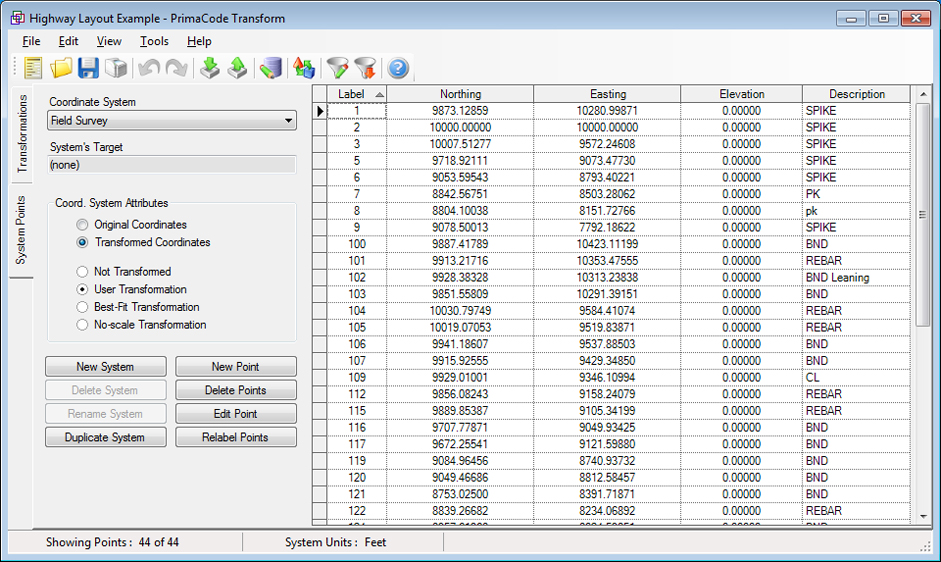Click Label cell 122
This screenshot has height=562, width=941.
click(356, 510)
